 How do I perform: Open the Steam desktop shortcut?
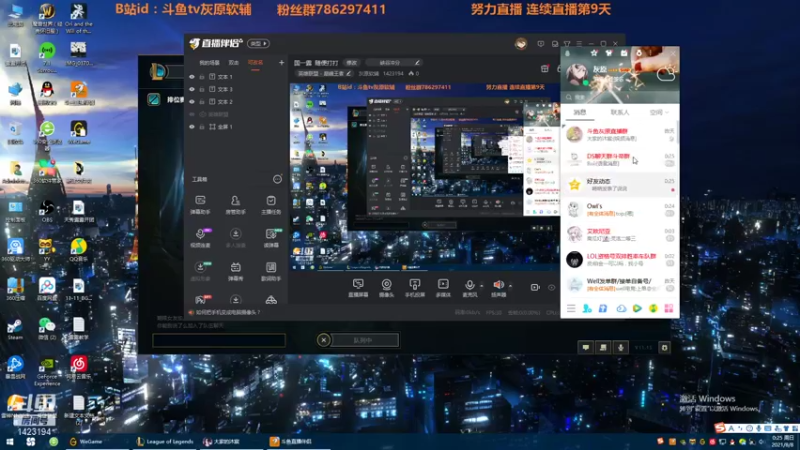(15, 329)
